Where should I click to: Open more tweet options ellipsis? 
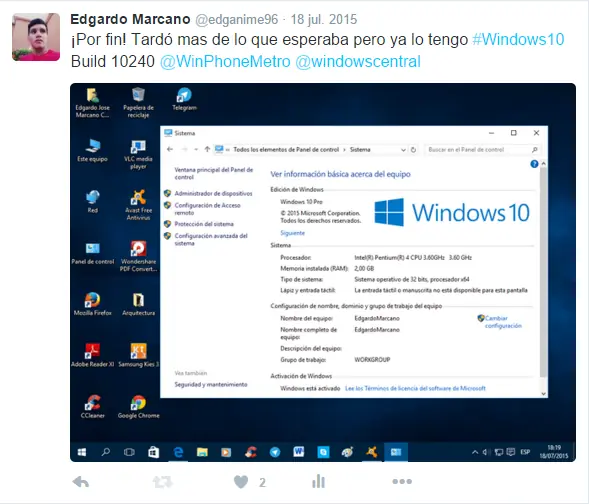(402, 481)
